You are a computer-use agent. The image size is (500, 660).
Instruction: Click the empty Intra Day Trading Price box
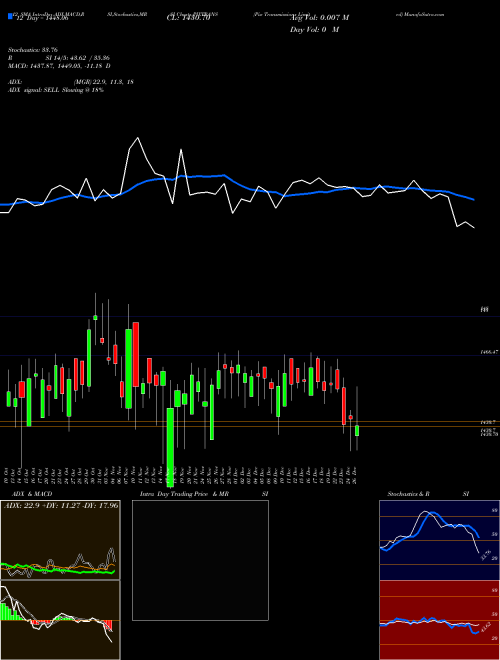200,560
